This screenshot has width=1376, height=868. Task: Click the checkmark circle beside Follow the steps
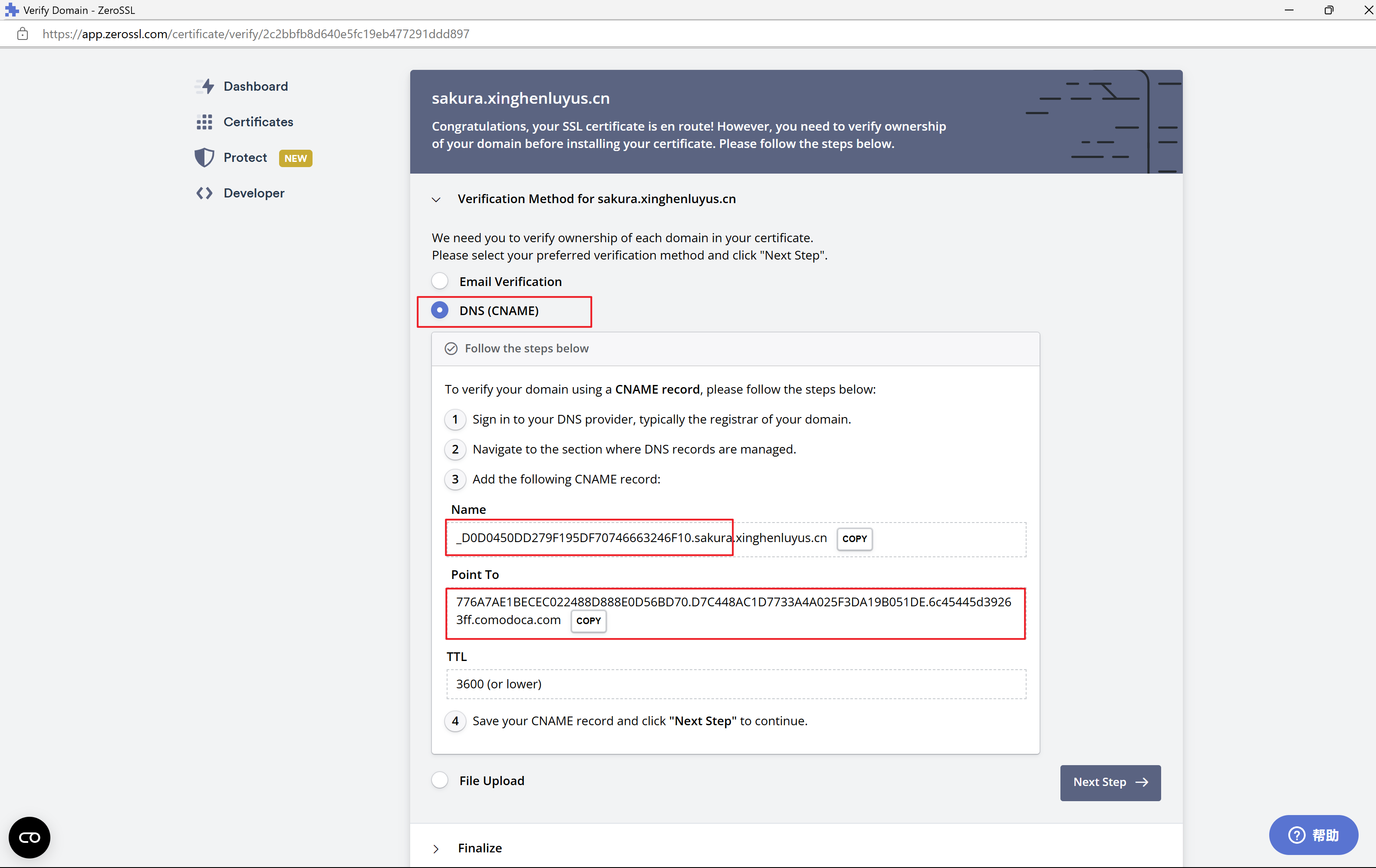coord(451,349)
